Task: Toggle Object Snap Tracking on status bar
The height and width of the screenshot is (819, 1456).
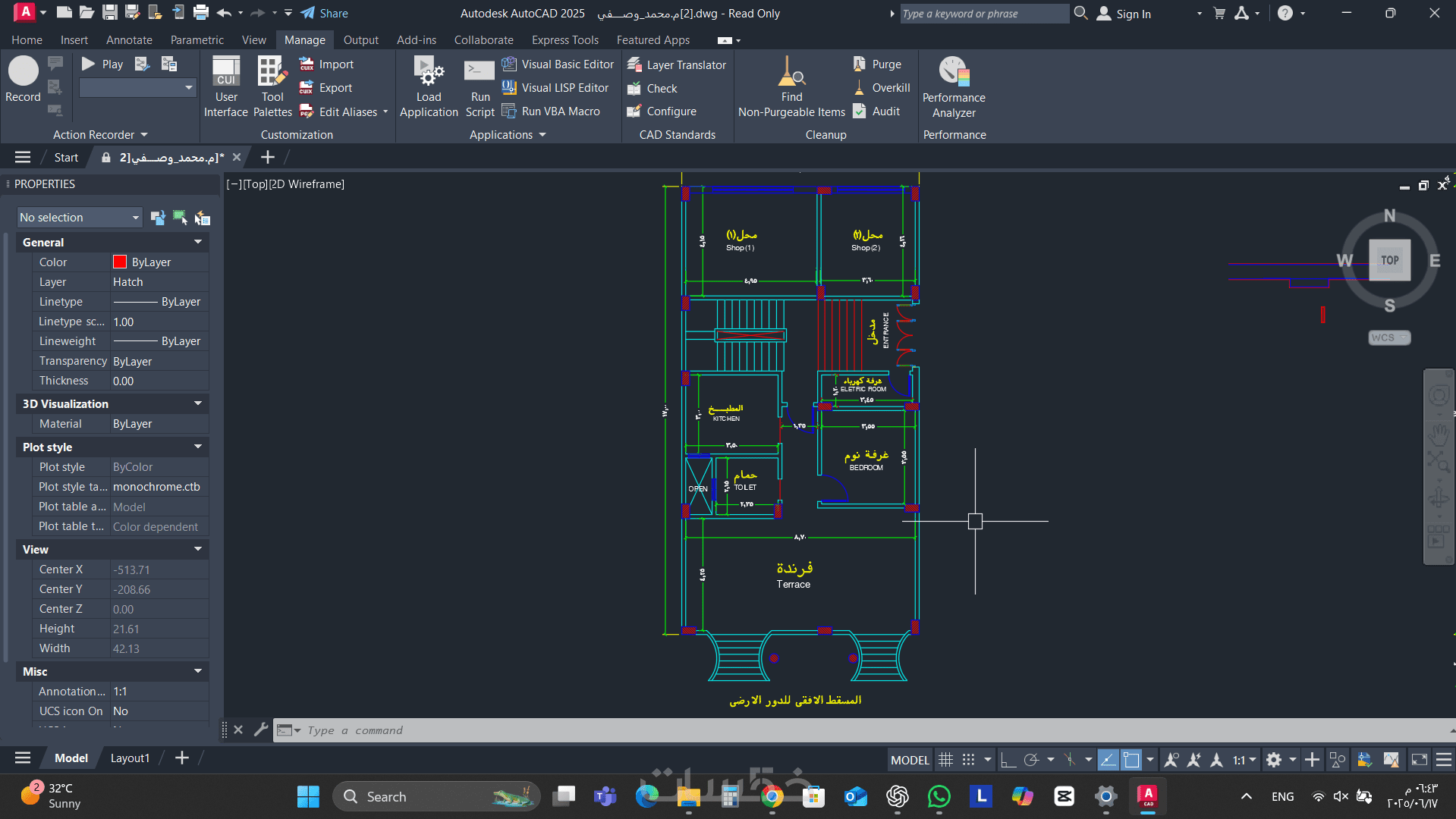Action: click(x=1108, y=759)
